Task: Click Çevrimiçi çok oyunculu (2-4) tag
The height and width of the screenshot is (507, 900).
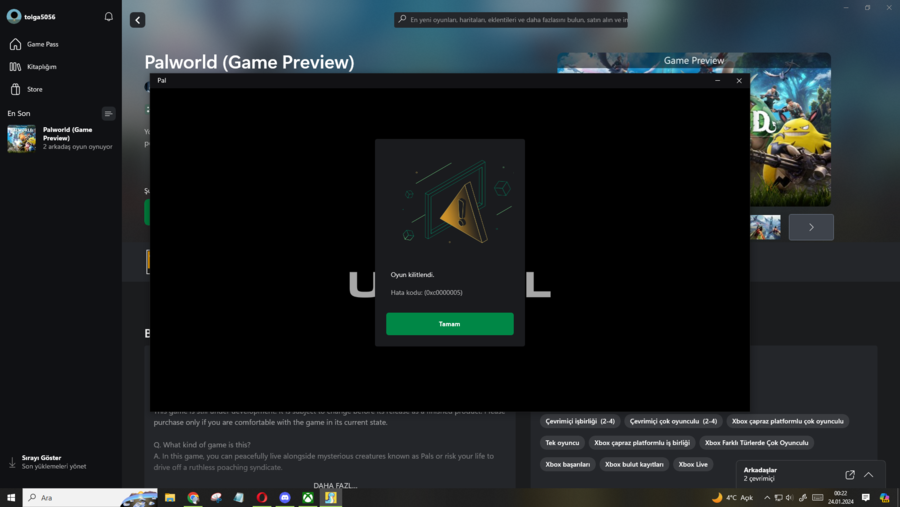Action: [673, 421]
